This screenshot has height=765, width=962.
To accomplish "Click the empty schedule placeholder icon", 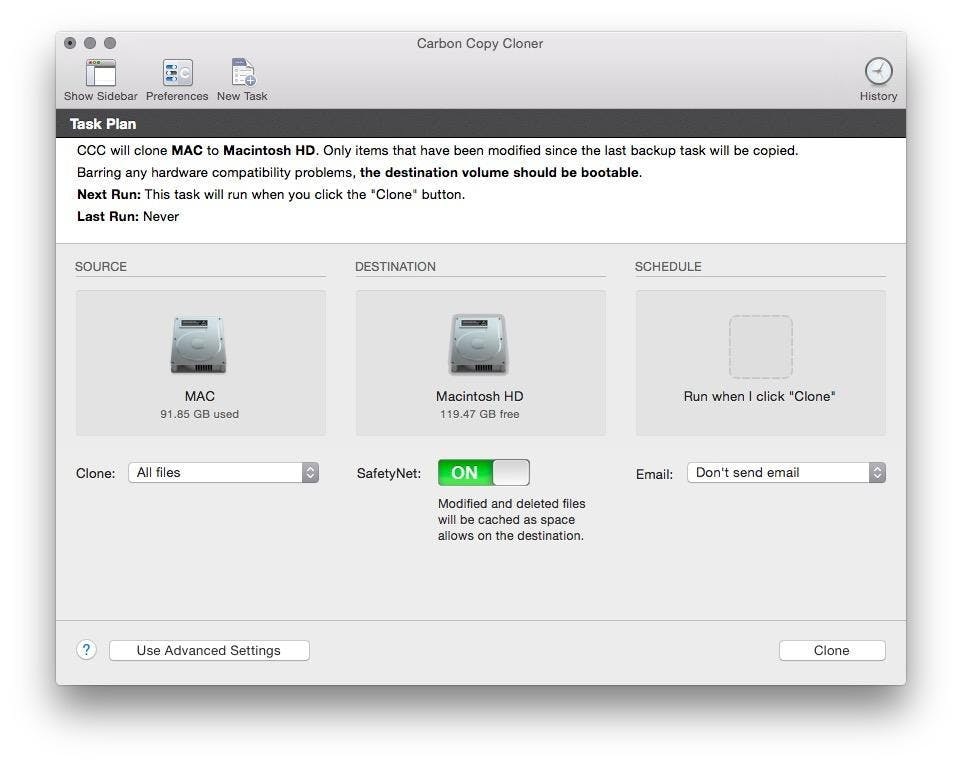I will click(x=760, y=346).
